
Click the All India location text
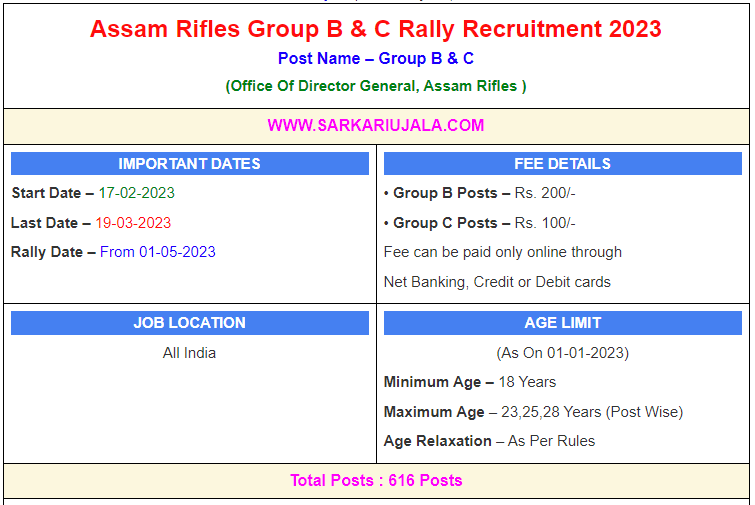(x=189, y=353)
